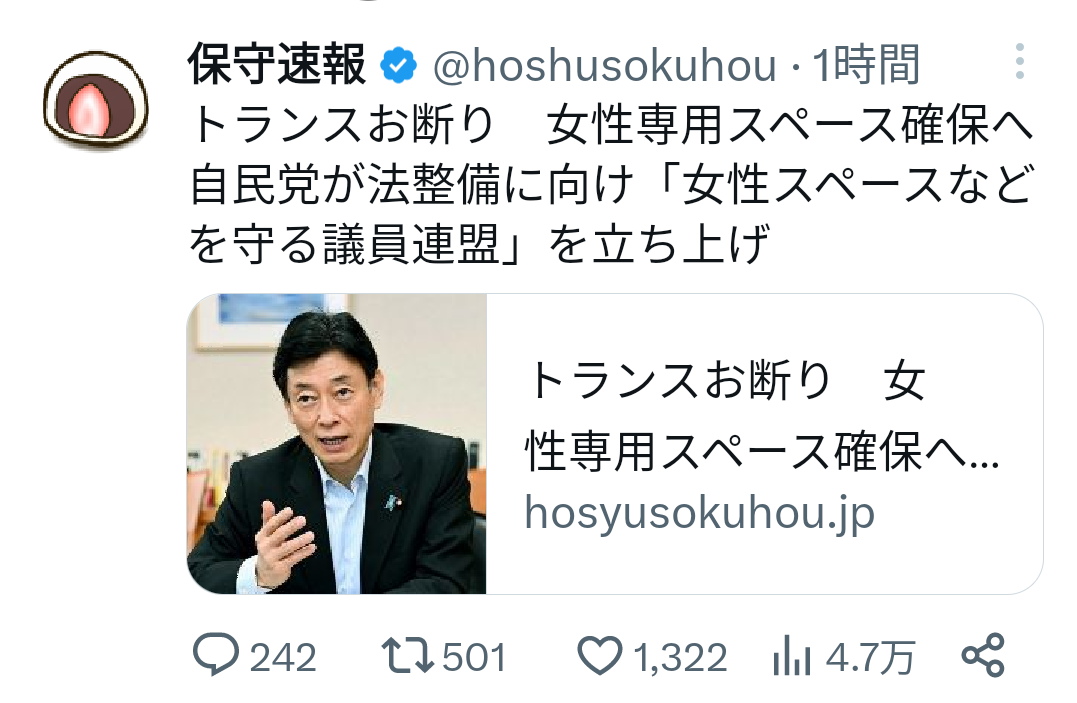This screenshot has height=703, width=1077.
Task: Click the hosyusokuhou.jp domain link
Action: tap(699, 513)
